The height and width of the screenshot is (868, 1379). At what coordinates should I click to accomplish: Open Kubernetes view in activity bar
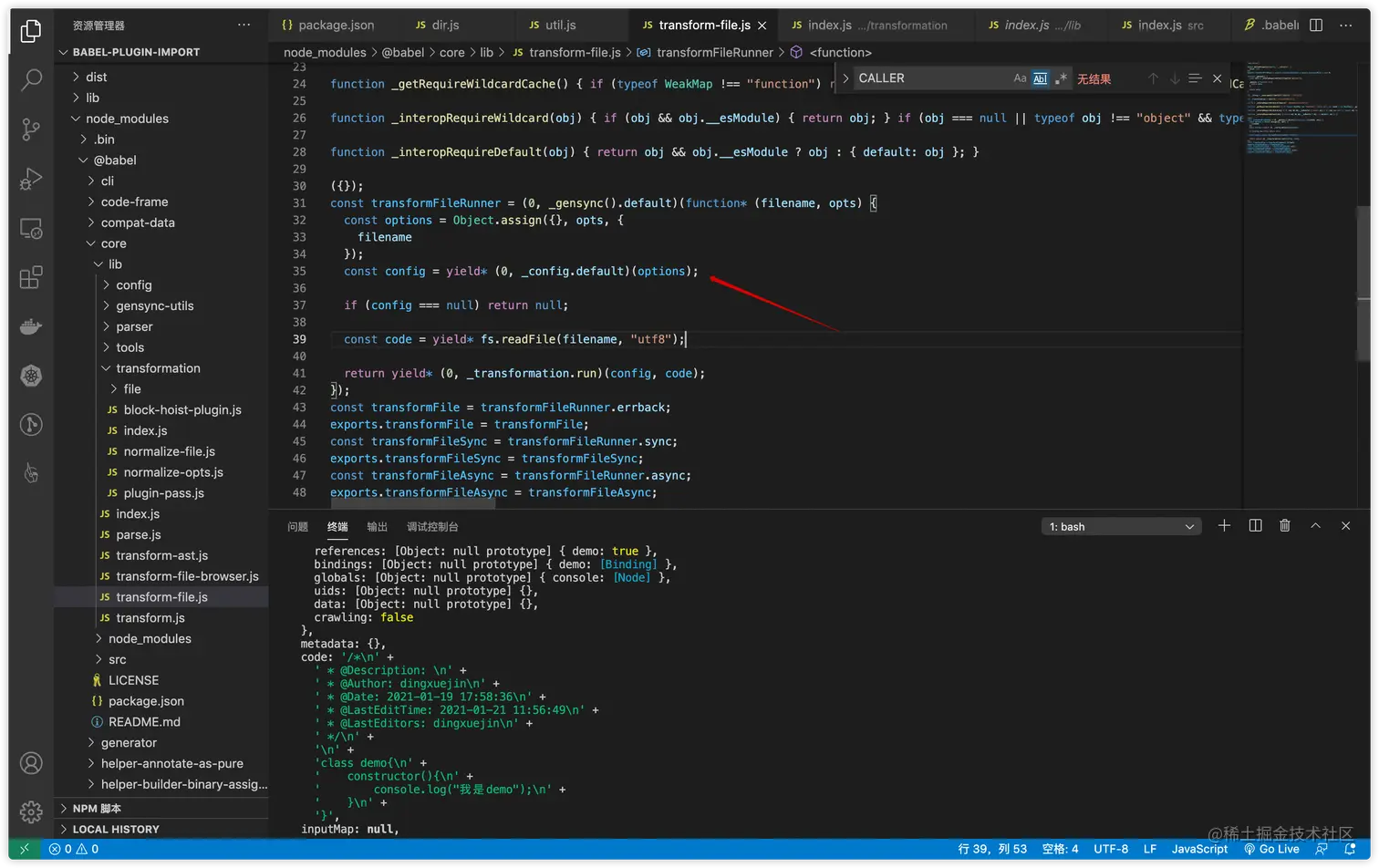(31, 376)
